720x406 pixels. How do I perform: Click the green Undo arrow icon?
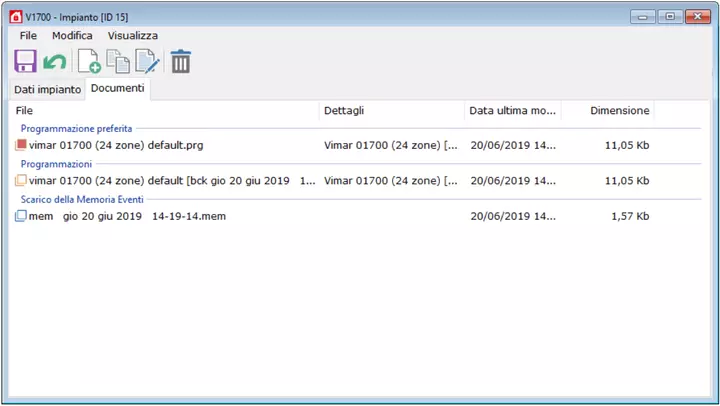[54, 62]
